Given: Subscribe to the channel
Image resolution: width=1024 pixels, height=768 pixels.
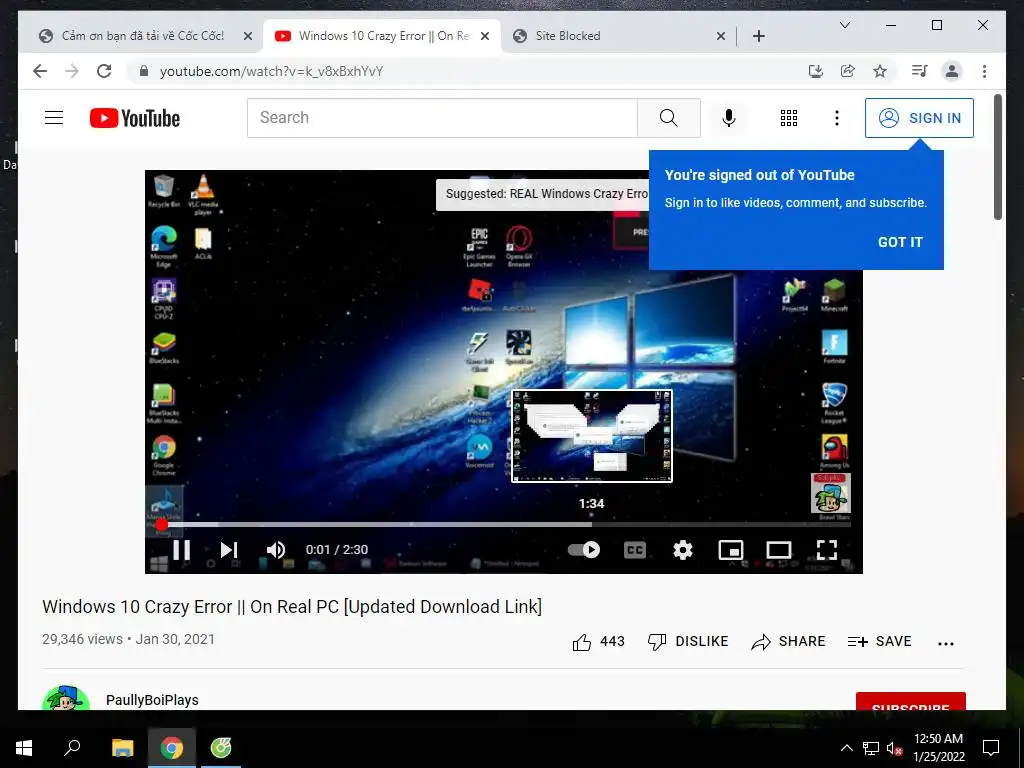Looking at the screenshot, I should click(x=910, y=701).
